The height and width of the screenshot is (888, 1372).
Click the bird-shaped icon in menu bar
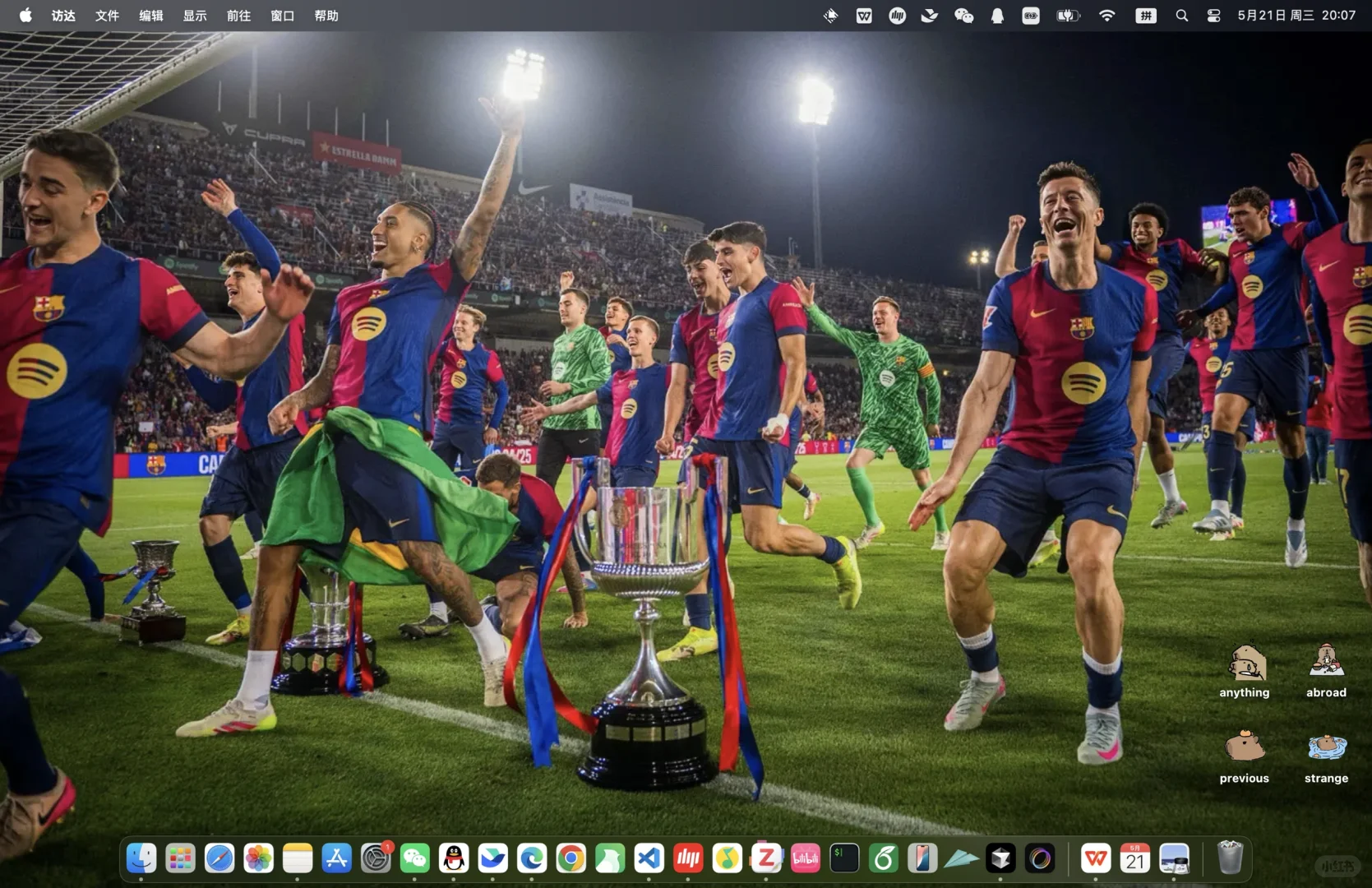(x=929, y=15)
